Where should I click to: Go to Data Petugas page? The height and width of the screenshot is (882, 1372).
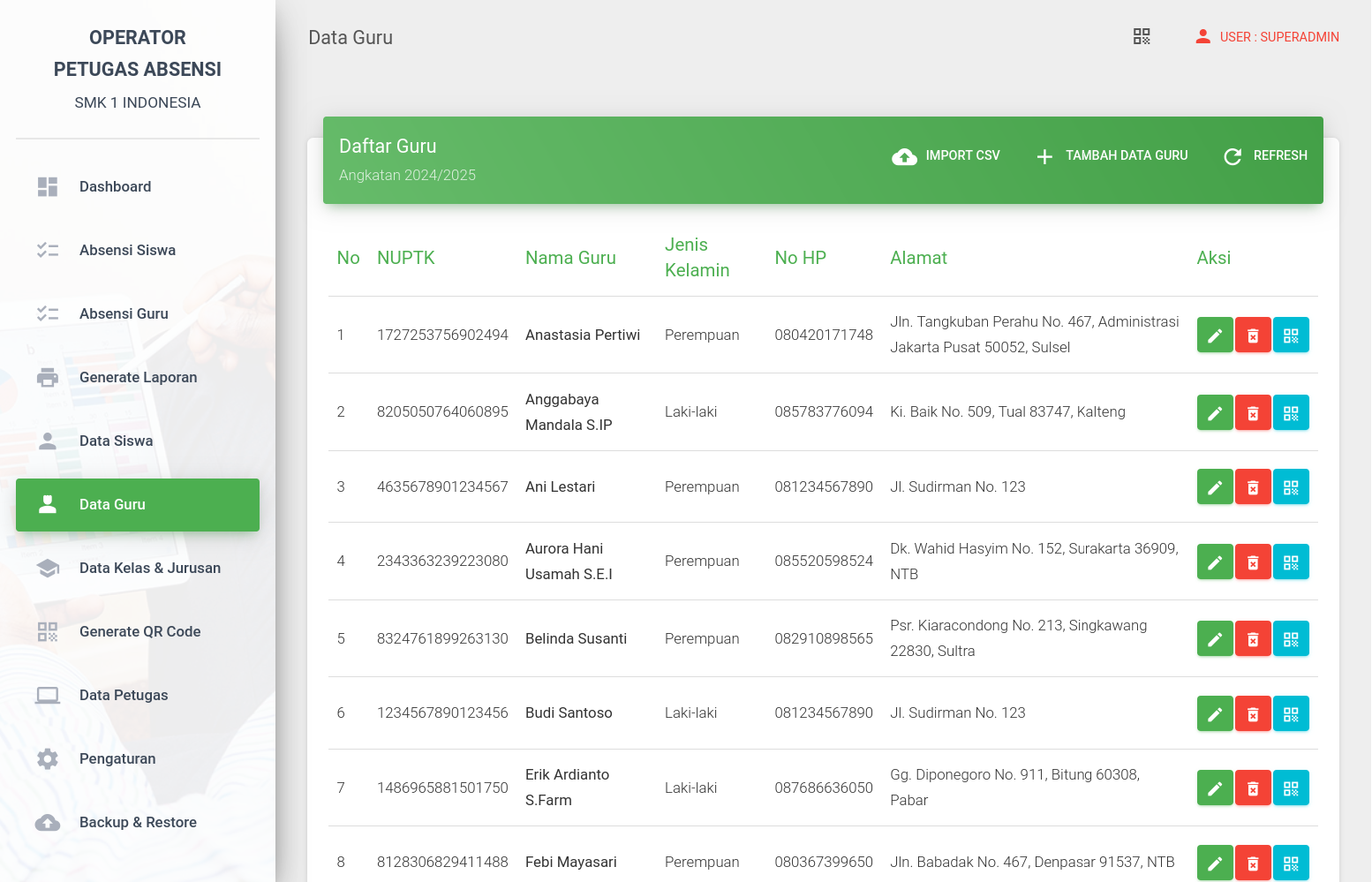click(138, 695)
